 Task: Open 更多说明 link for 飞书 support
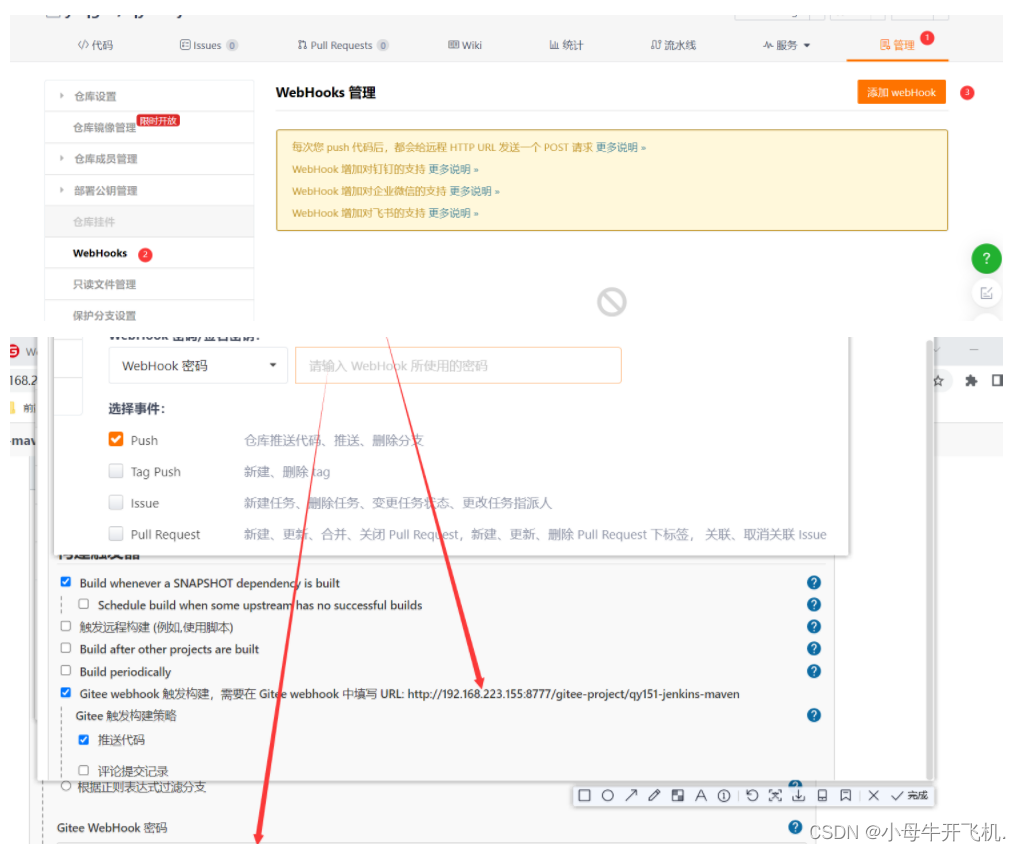[x=453, y=214]
